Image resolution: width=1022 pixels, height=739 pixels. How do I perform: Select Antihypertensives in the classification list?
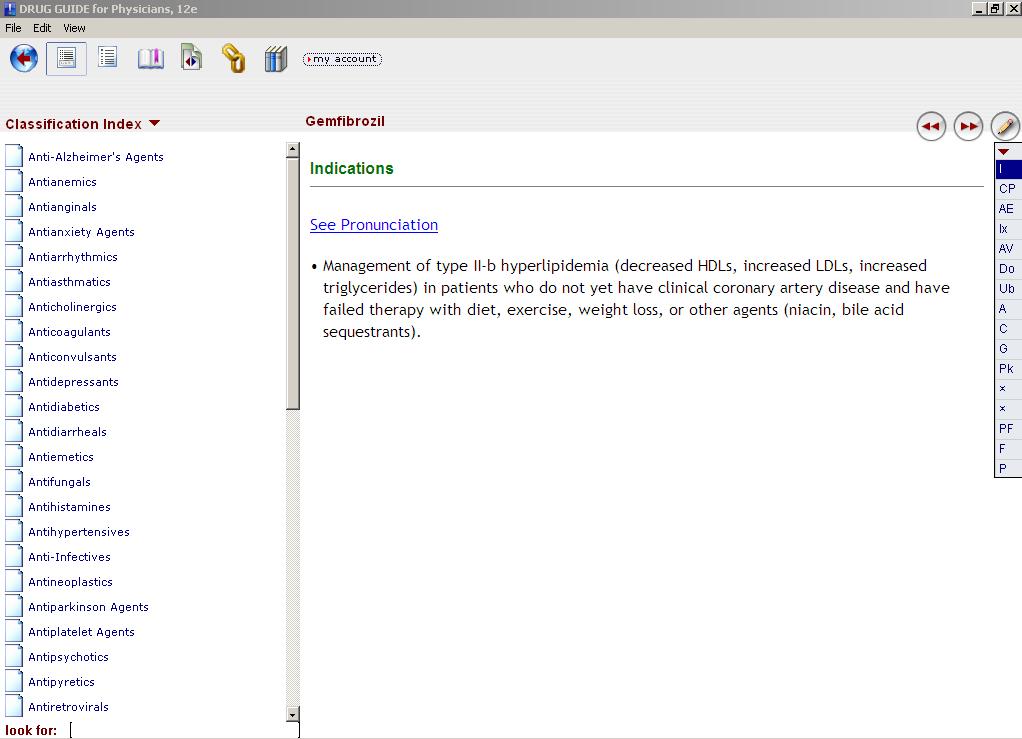pyautogui.click(x=78, y=532)
